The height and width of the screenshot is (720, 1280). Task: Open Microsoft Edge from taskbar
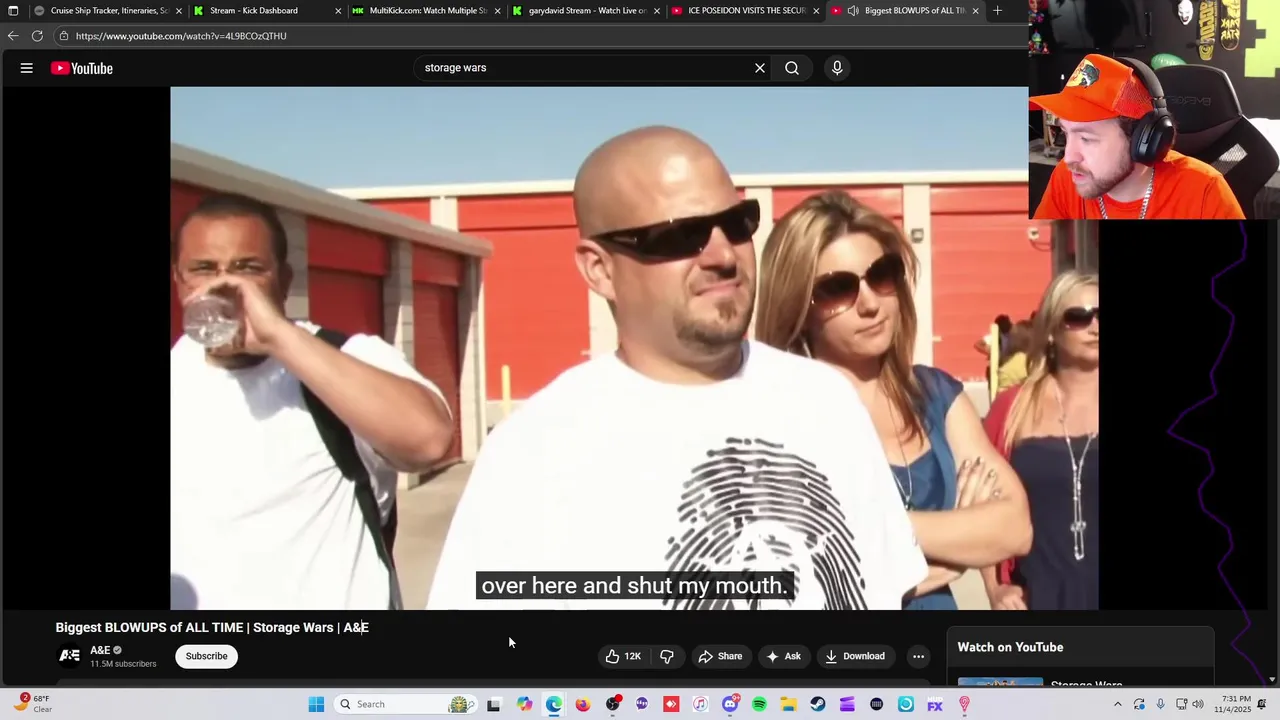(553, 704)
